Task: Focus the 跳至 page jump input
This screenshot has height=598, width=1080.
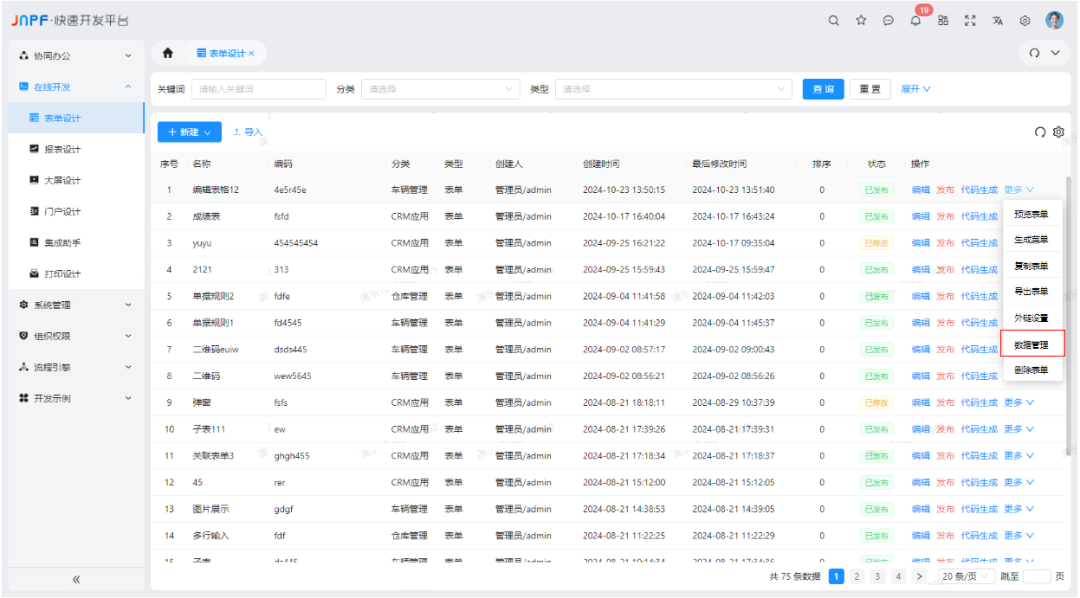Action: point(1037,576)
